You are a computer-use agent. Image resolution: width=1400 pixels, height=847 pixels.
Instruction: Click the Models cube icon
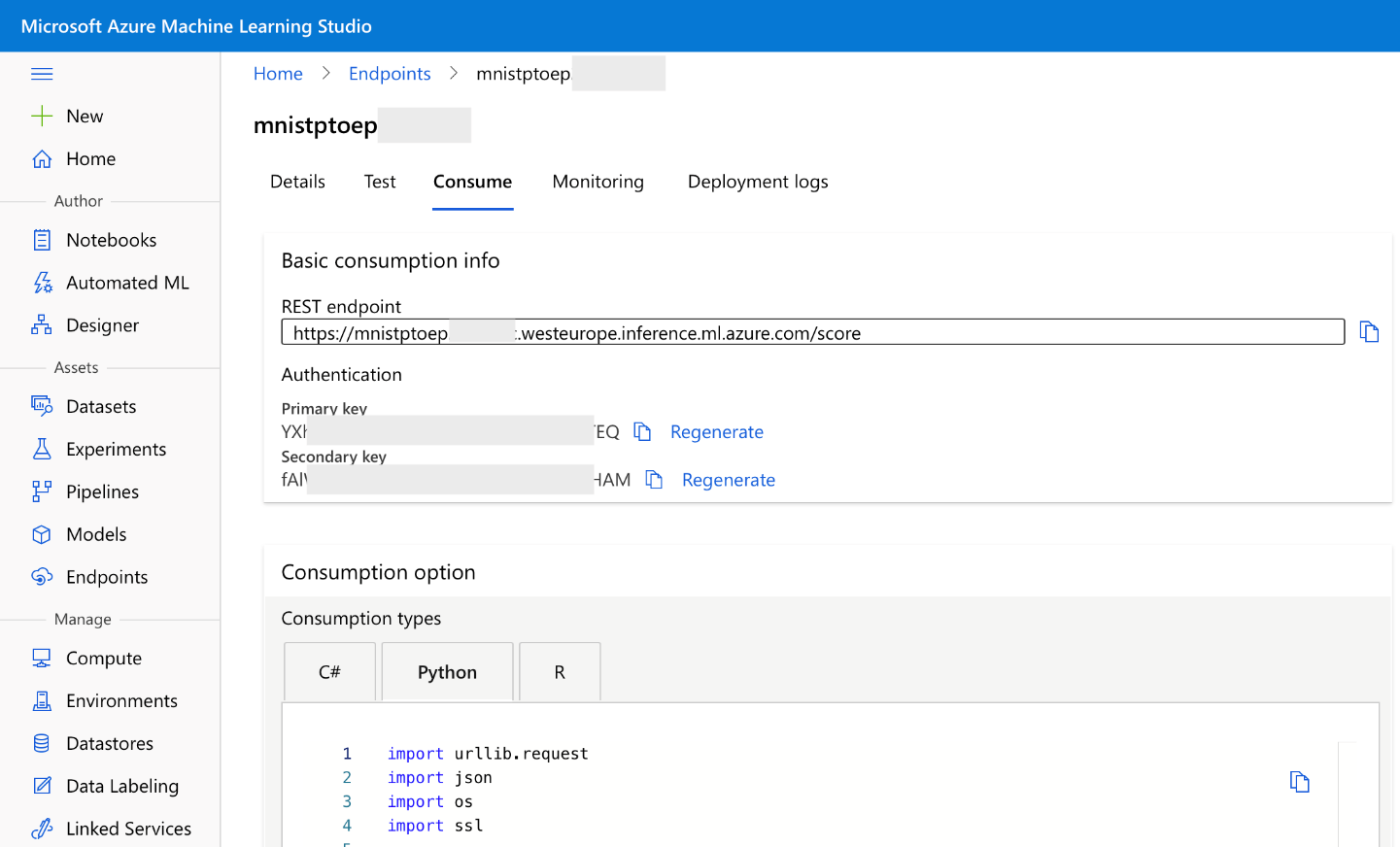point(42,534)
